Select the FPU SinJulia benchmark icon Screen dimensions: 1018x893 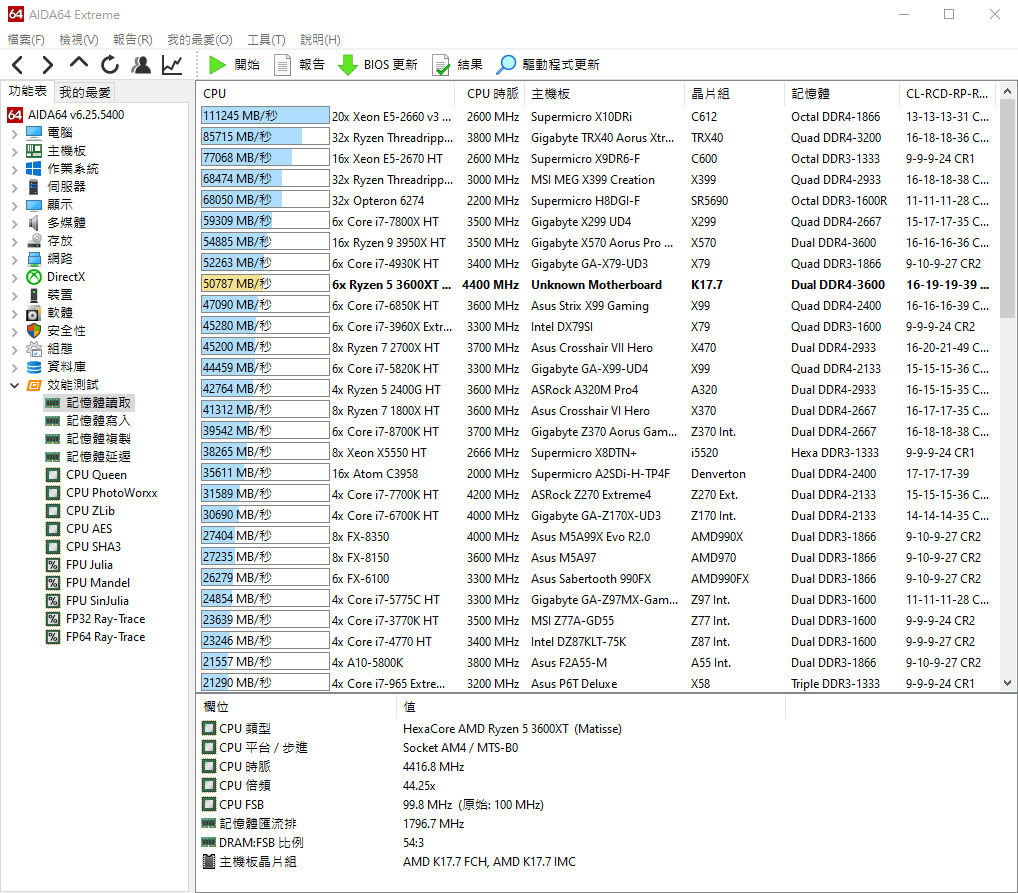[x=53, y=601]
